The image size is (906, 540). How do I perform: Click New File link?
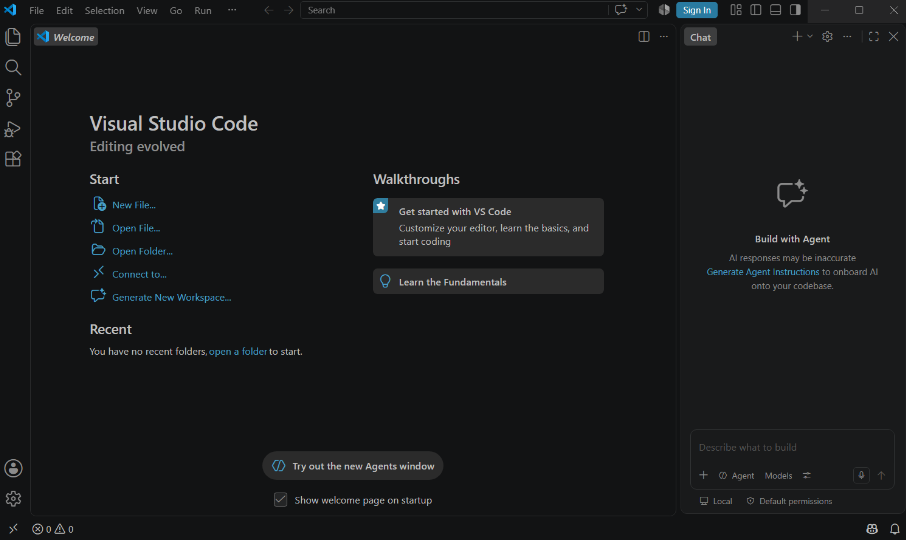coord(133,204)
